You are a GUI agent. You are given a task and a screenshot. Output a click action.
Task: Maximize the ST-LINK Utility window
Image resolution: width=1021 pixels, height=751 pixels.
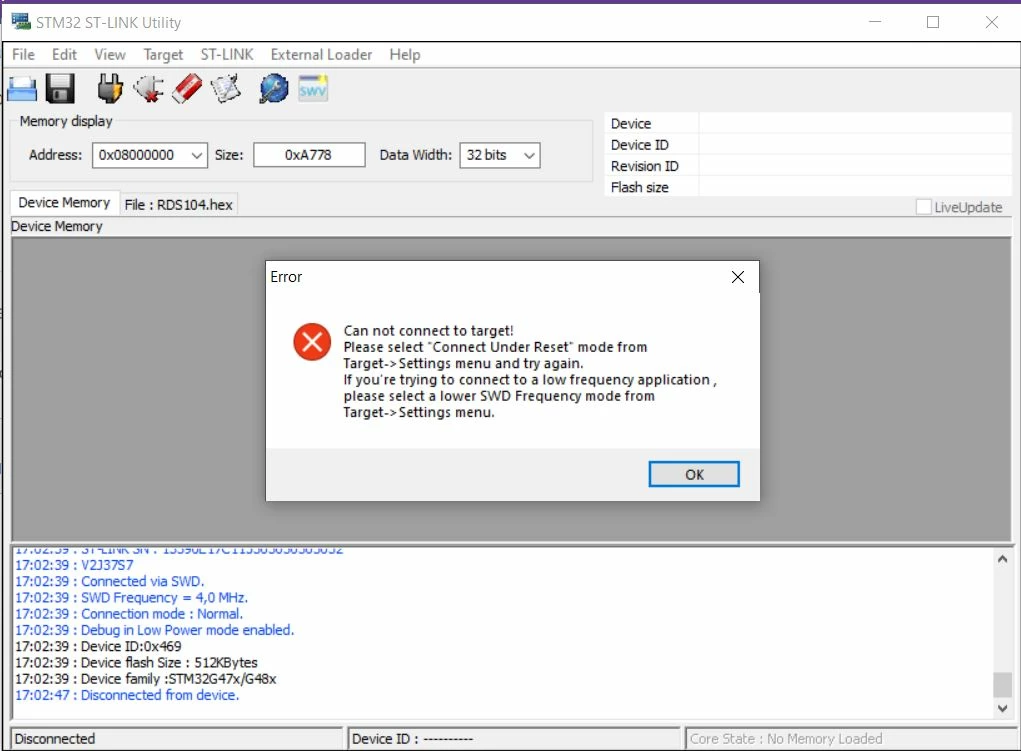933,22
